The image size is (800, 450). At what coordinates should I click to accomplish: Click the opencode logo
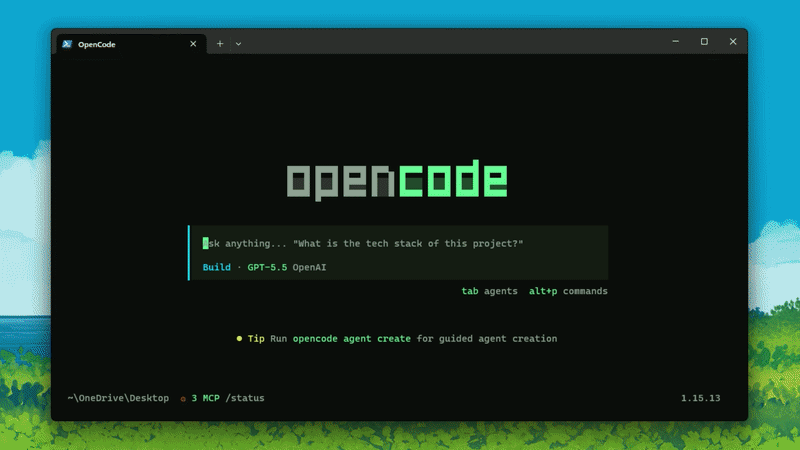pyautogui.click(x=397, y=180)
